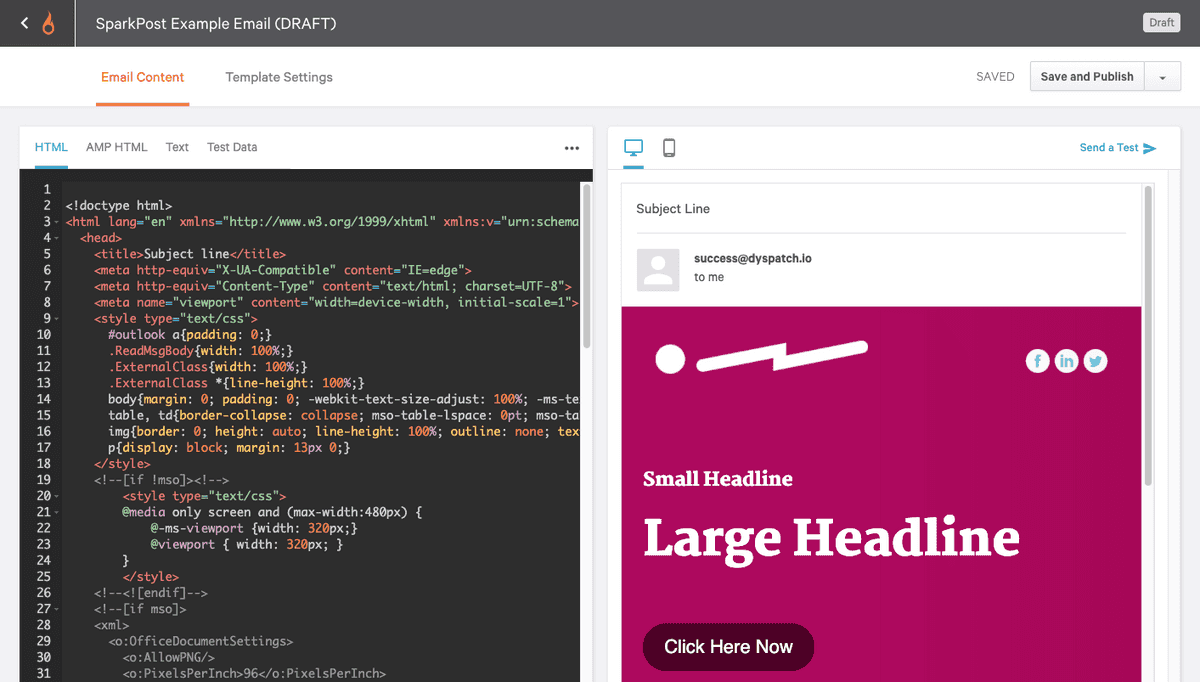Screen dimensions: 1200x682
Task: Go back using the left chevron arrow
Action: 24,23
